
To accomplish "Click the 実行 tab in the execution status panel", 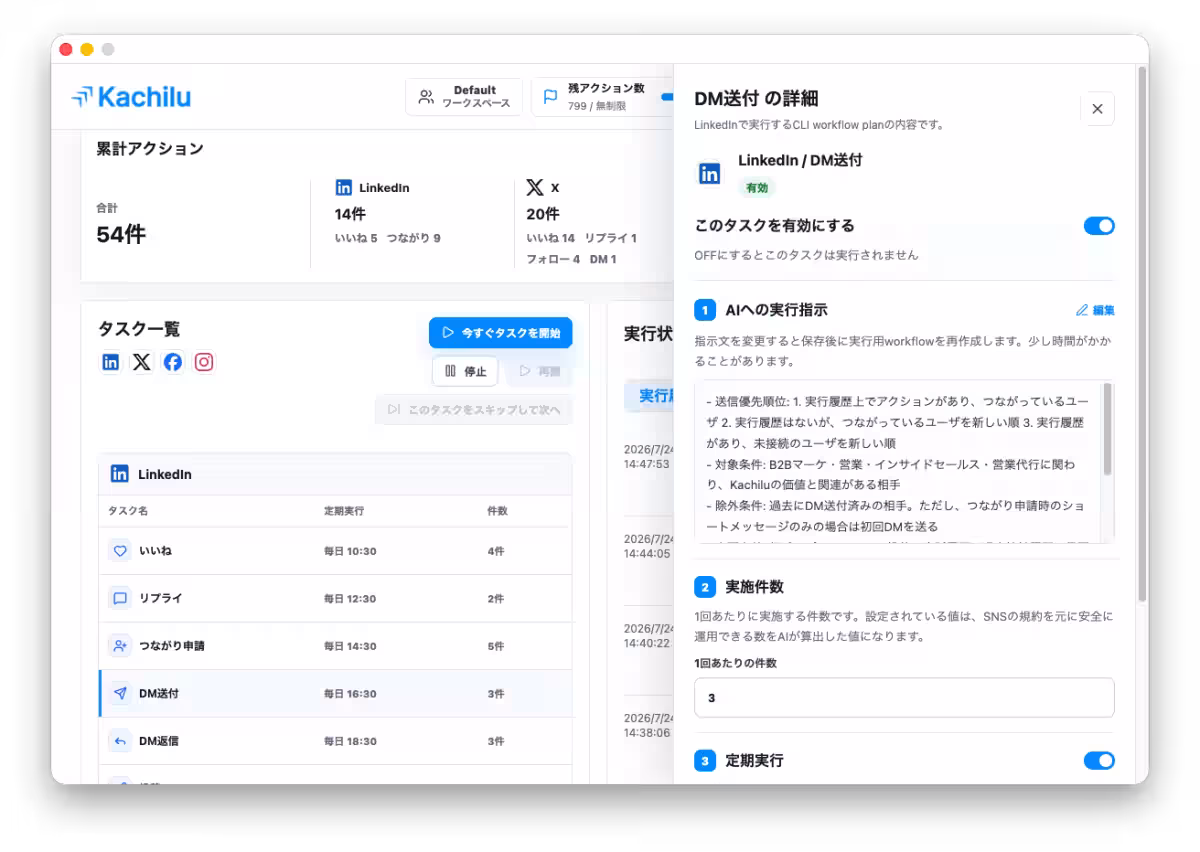I will [x=649, y=395].
